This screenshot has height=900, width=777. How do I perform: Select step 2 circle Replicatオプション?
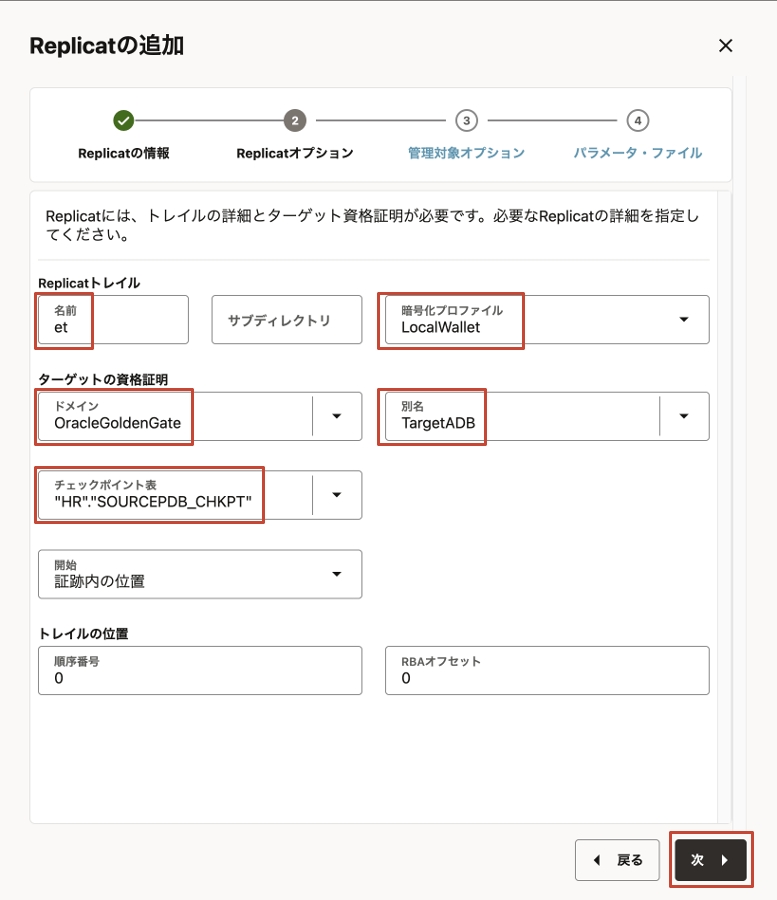(295, 121)
